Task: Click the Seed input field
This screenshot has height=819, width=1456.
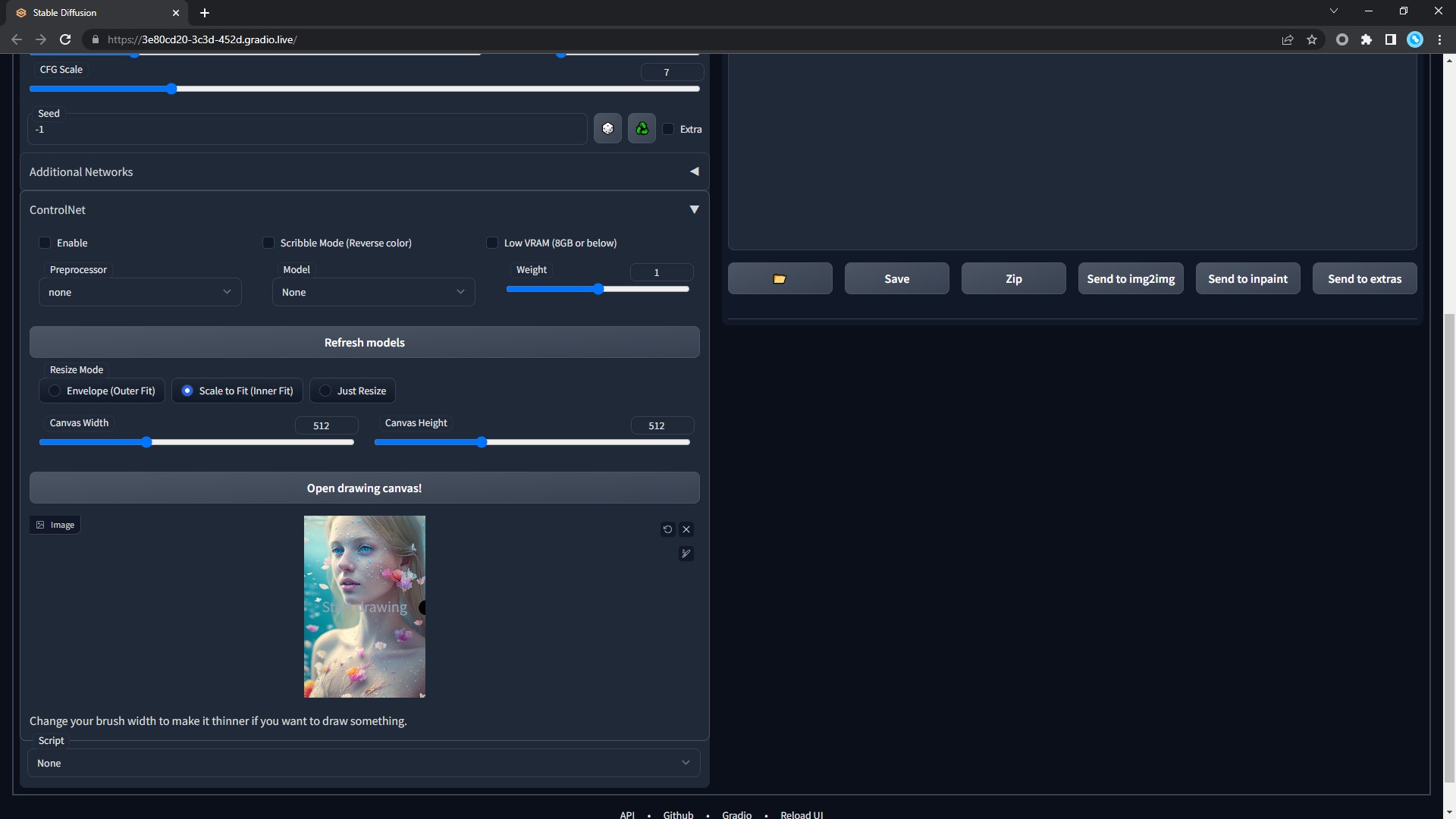Action: coord(306,129)
